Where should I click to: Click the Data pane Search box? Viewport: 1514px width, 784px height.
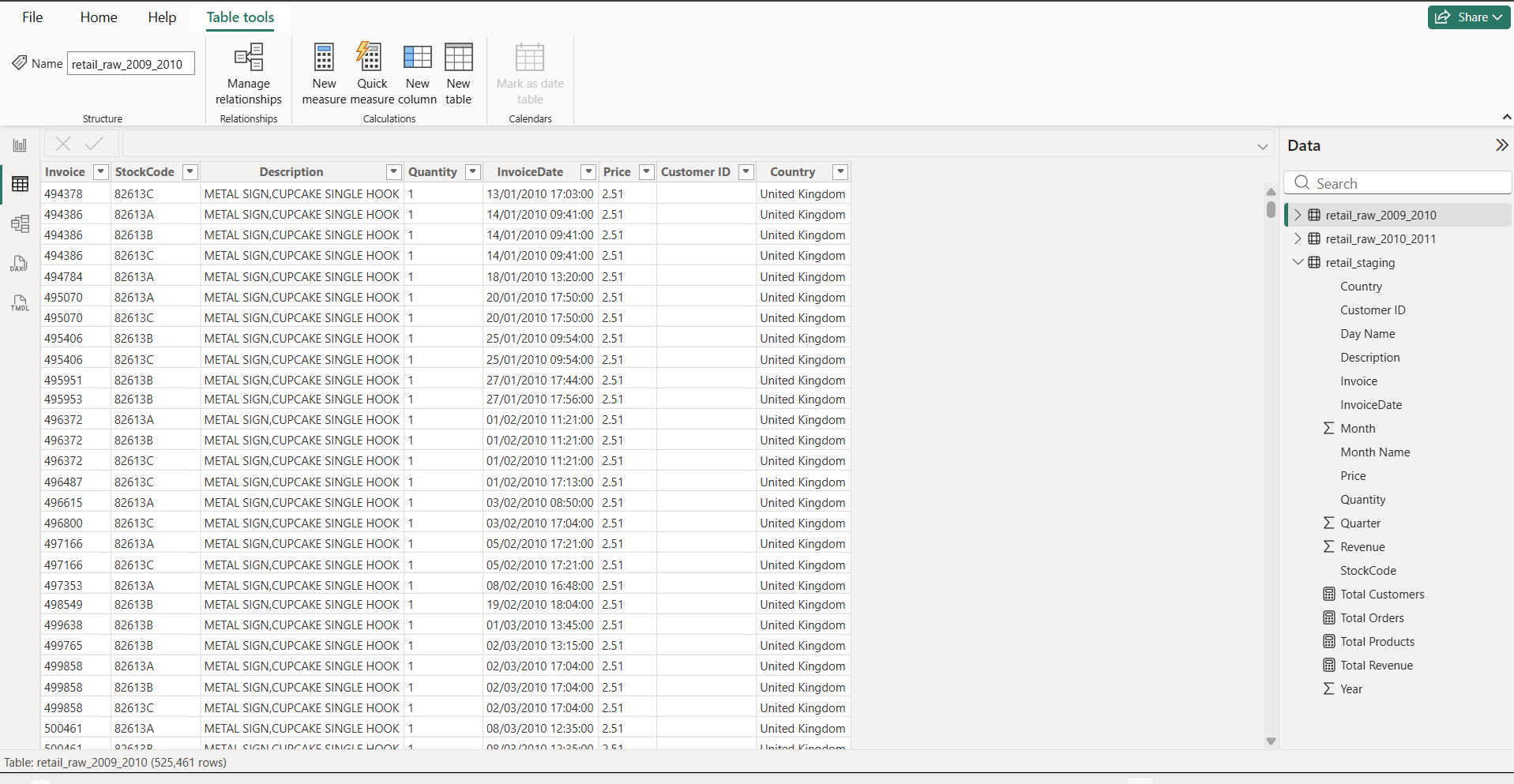1397,183
